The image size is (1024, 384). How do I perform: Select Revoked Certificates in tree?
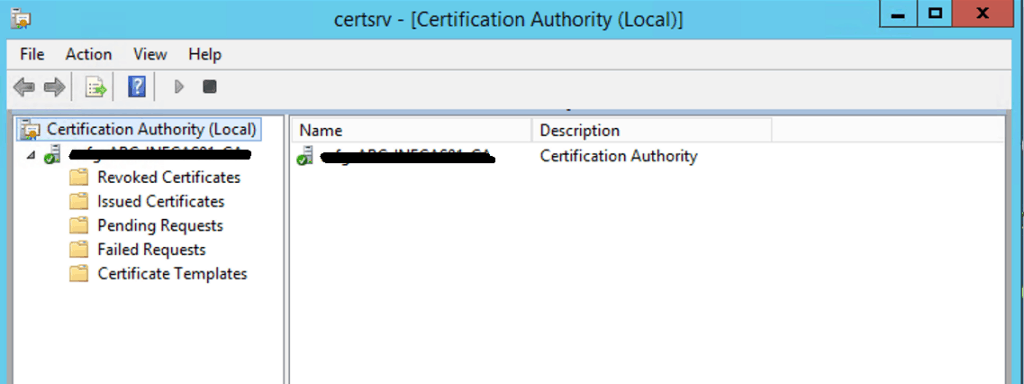point(168,177)
